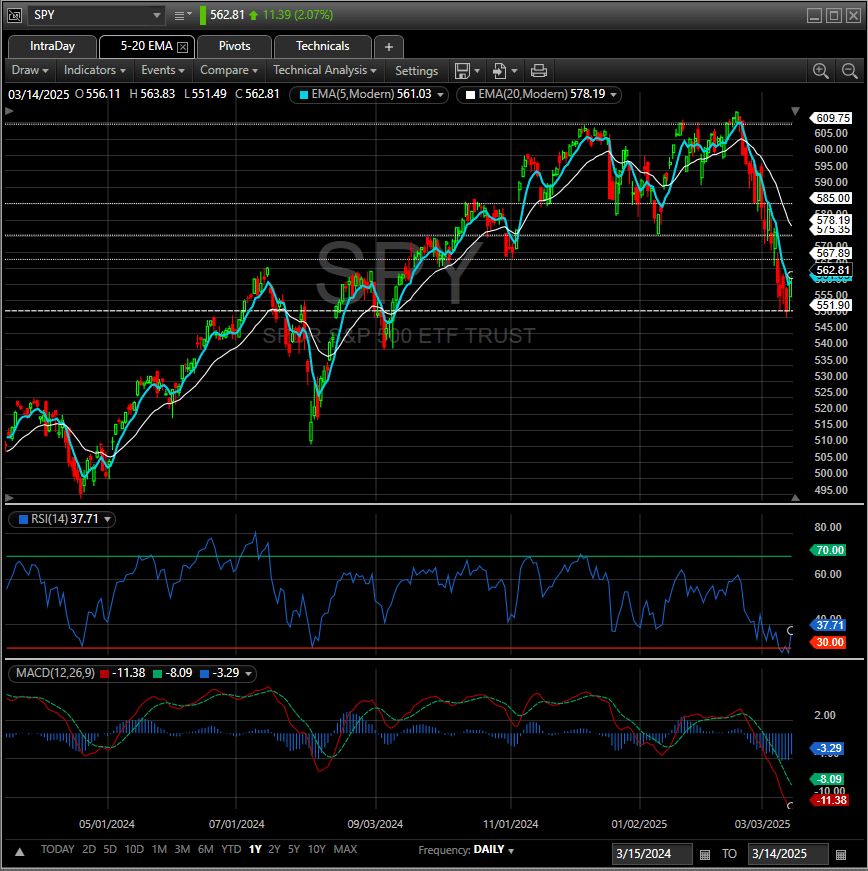The width and height of the screenshot is (868, 871).
Task: Open the Technicals tab
Action: 322,46
